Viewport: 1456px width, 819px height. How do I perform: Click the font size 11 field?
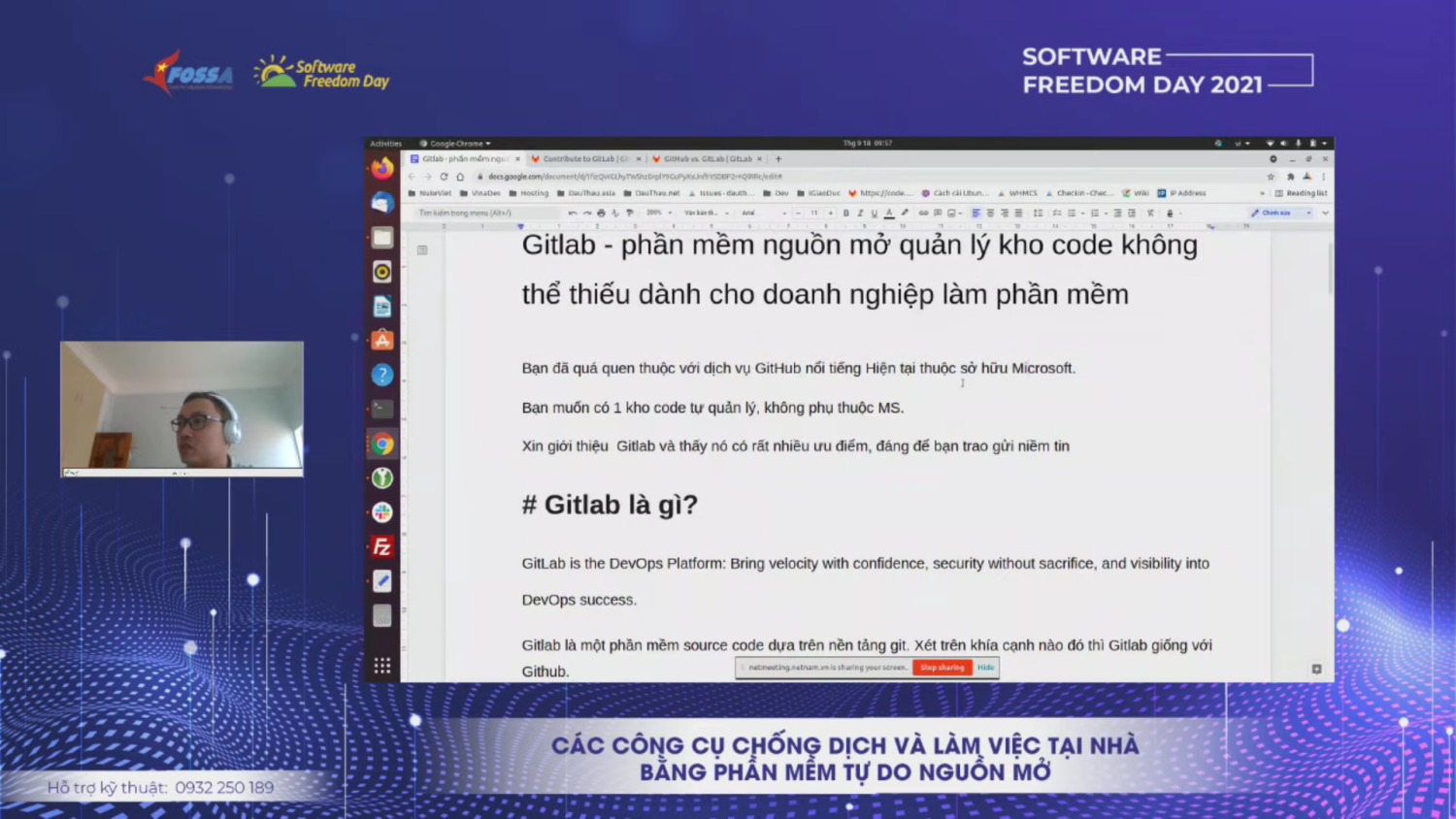814,213
